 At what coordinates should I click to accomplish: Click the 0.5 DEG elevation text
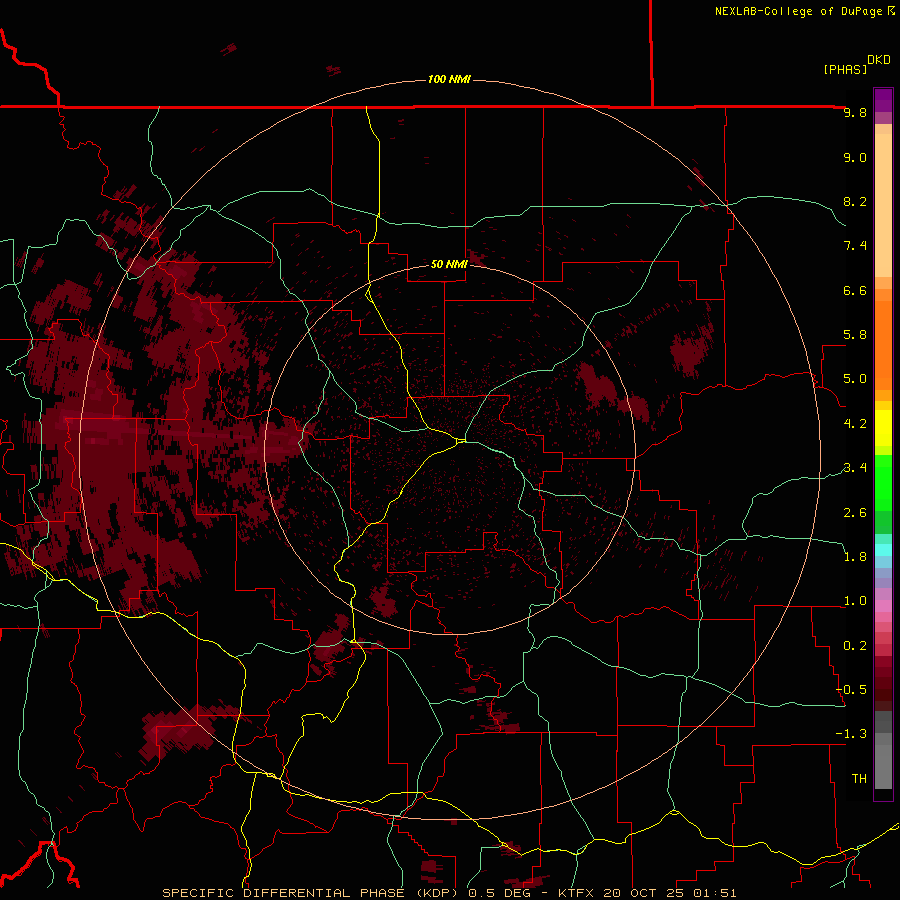point(501,893)
